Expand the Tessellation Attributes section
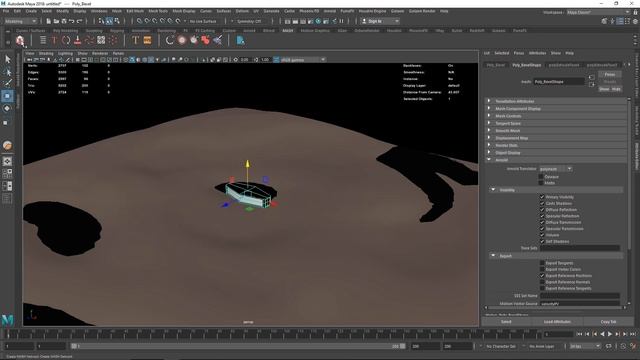Screen dimensions: 640x360 (x=556, y=101)
